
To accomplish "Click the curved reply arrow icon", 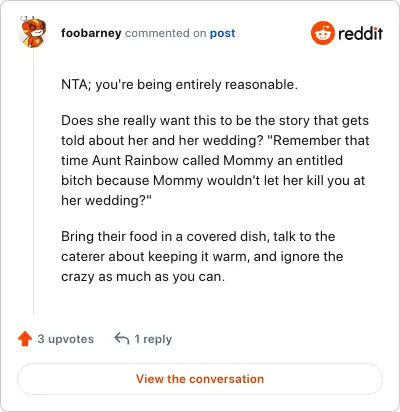I will click(122, 339).
